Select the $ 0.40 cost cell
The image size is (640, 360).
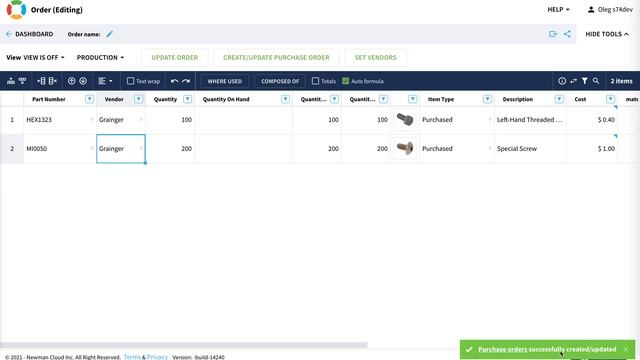[x=592, y=120]
